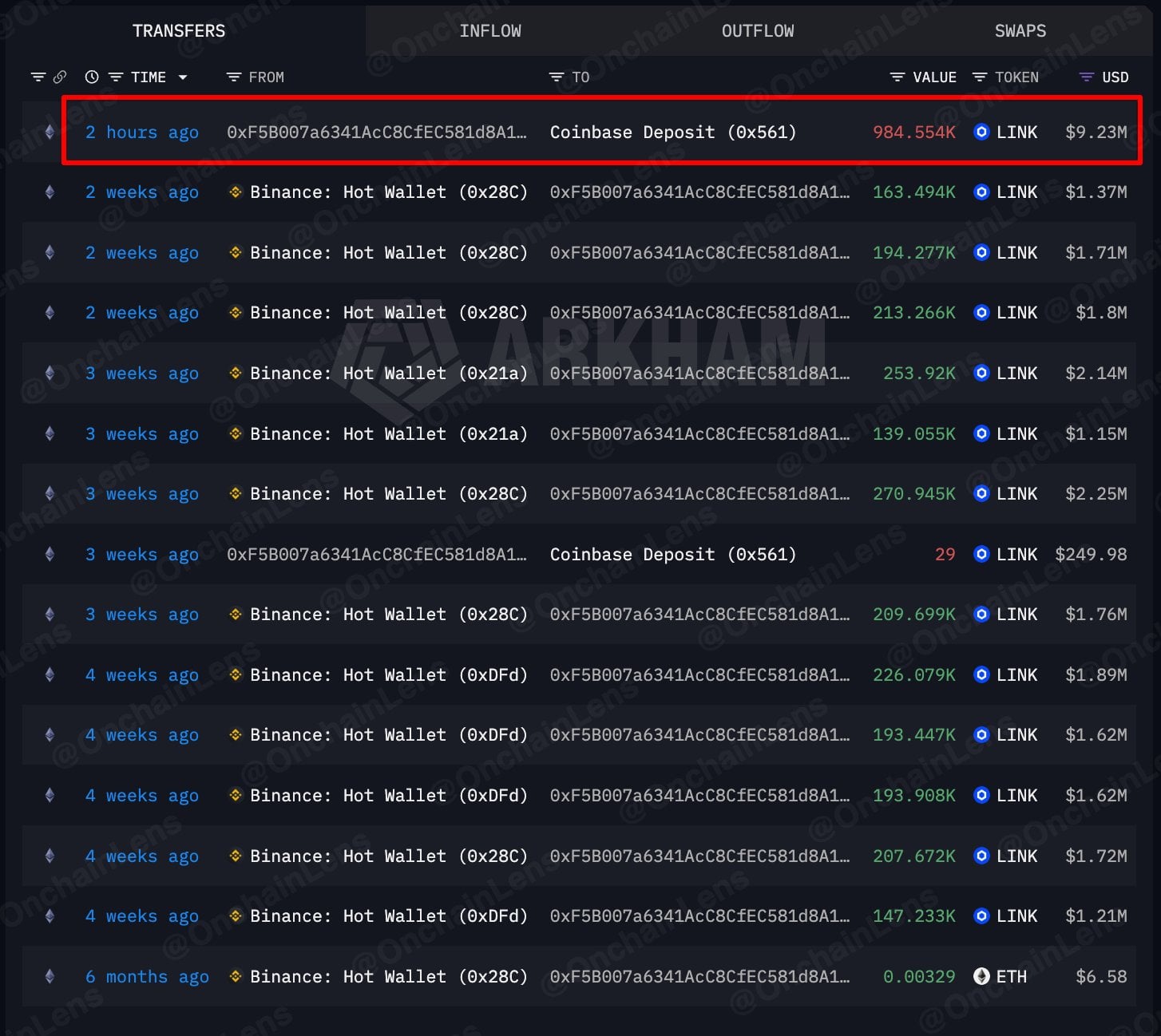Select the TRANSFERS tab
The image size is (1161, 1036).
(179, 30)
